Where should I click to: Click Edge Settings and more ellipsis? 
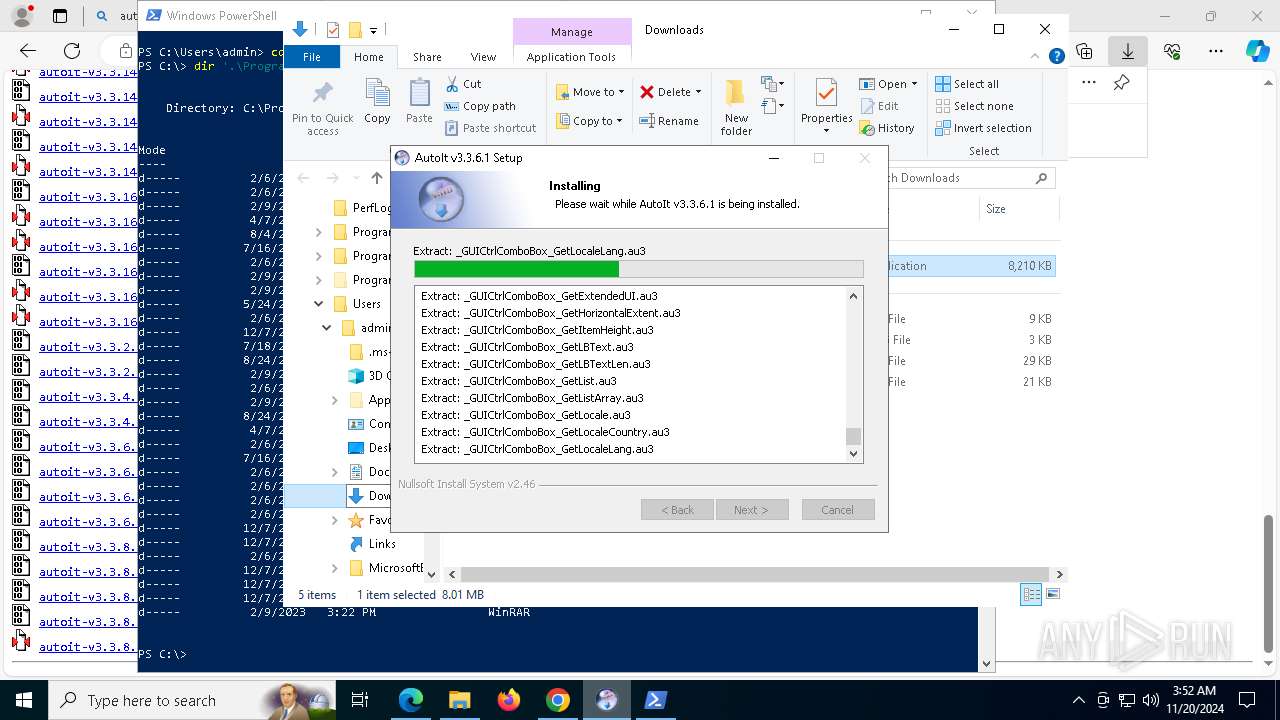1216,51
